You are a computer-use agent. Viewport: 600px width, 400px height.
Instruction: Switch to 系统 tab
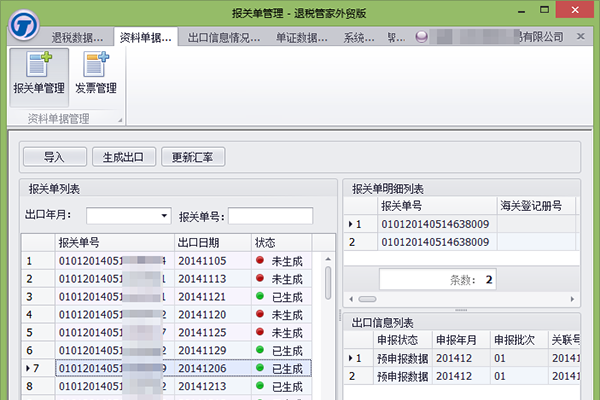(359, 38)
